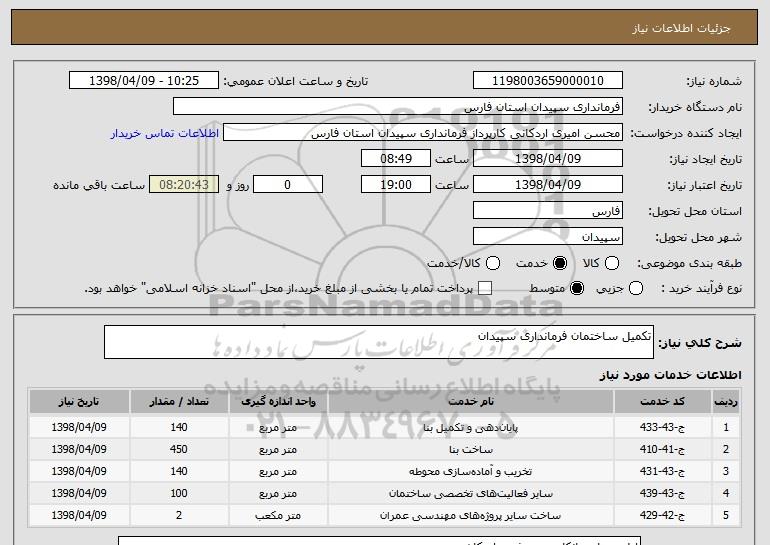The width and height of the screenshot is (770, 545).
Task: Click the ساخت بنا service name
Action: [470, 450]
